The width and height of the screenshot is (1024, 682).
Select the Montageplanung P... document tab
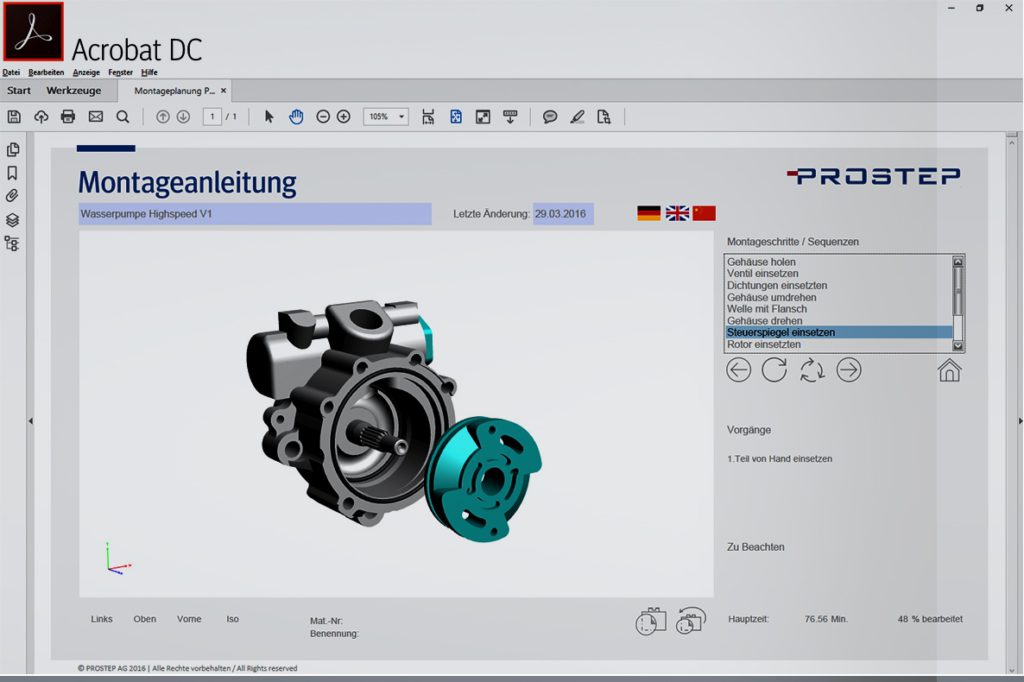(175, 90)
